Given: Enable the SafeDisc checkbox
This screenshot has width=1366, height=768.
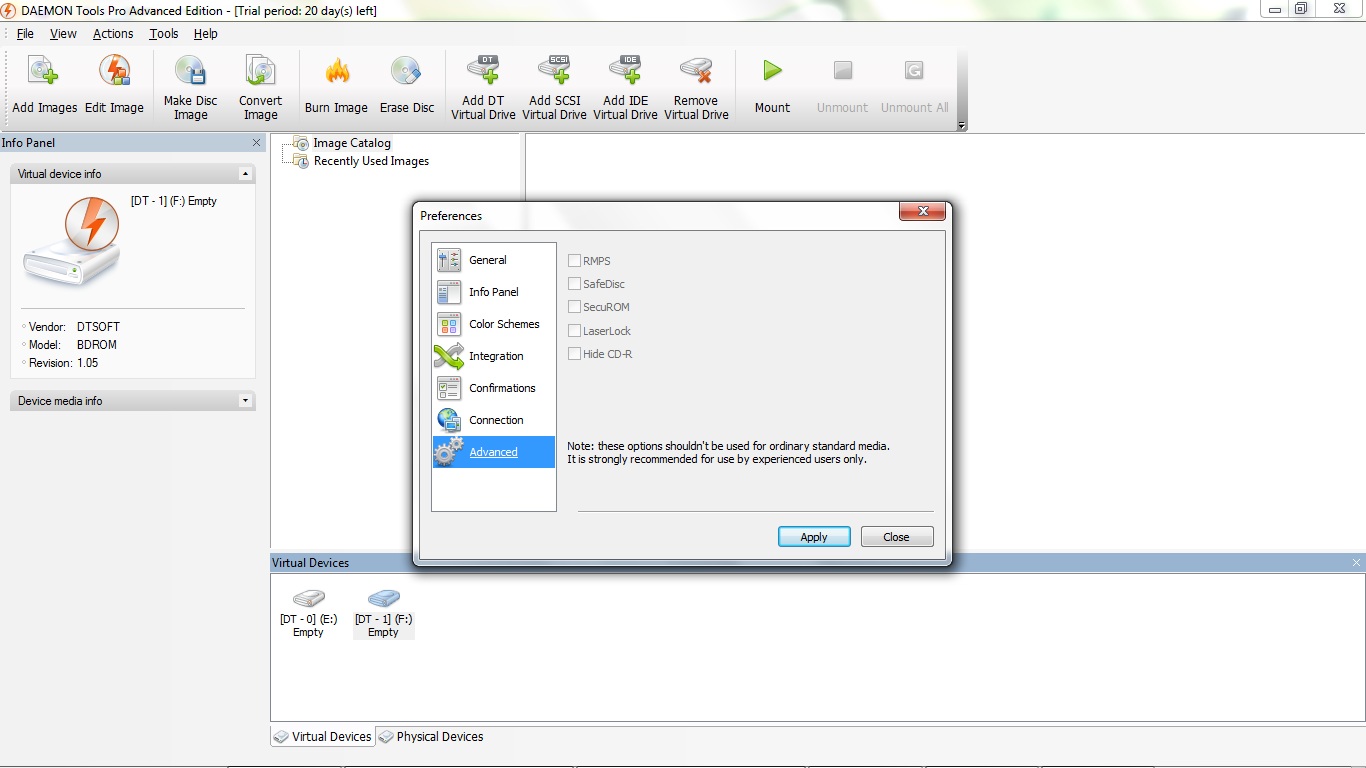Looking at the screenshot, I should point(575,284).
